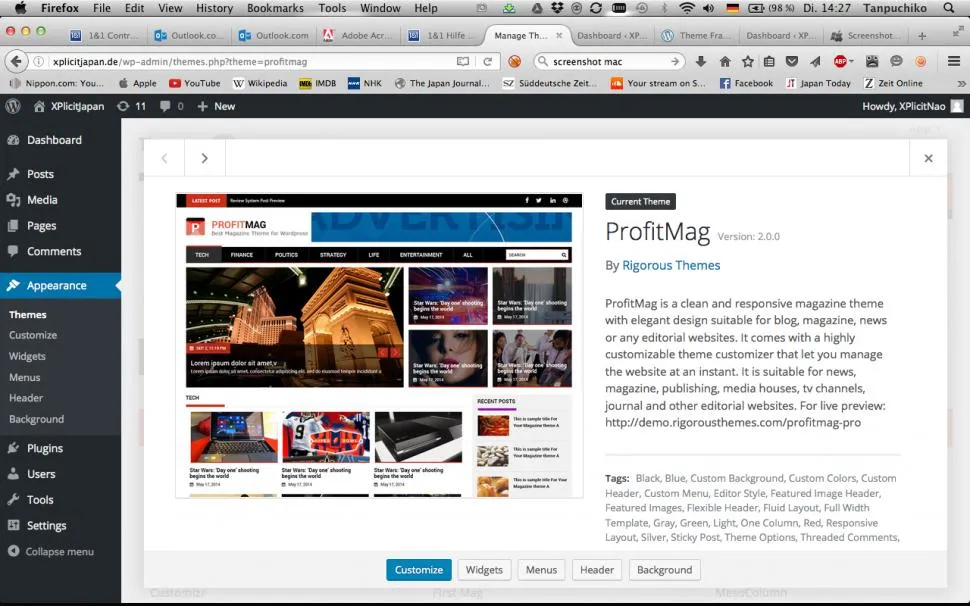Image resolution: width=970 pixels, height=606 pixels.
Task: Open a new browser tab with plus
Action: pyautogui.click(x=922, y=36)
